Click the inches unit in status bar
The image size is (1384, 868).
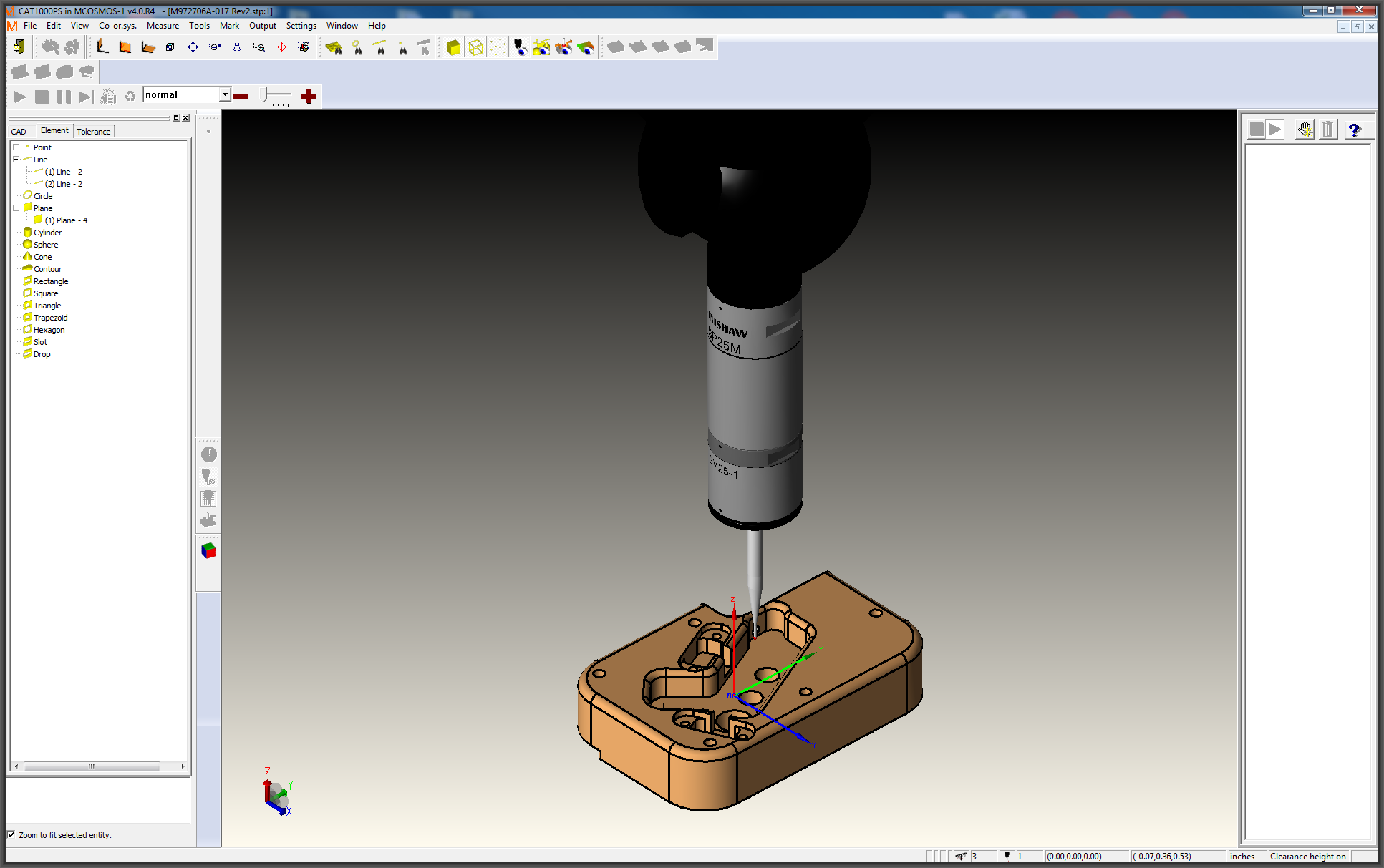tap(1242, 856)
